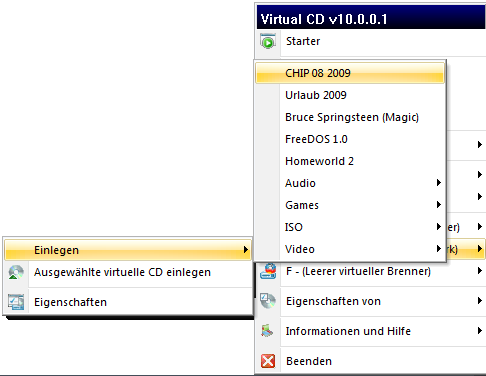Click the Starter play icon
Viewport: 486px width, 376px height.
pos(268,41)
